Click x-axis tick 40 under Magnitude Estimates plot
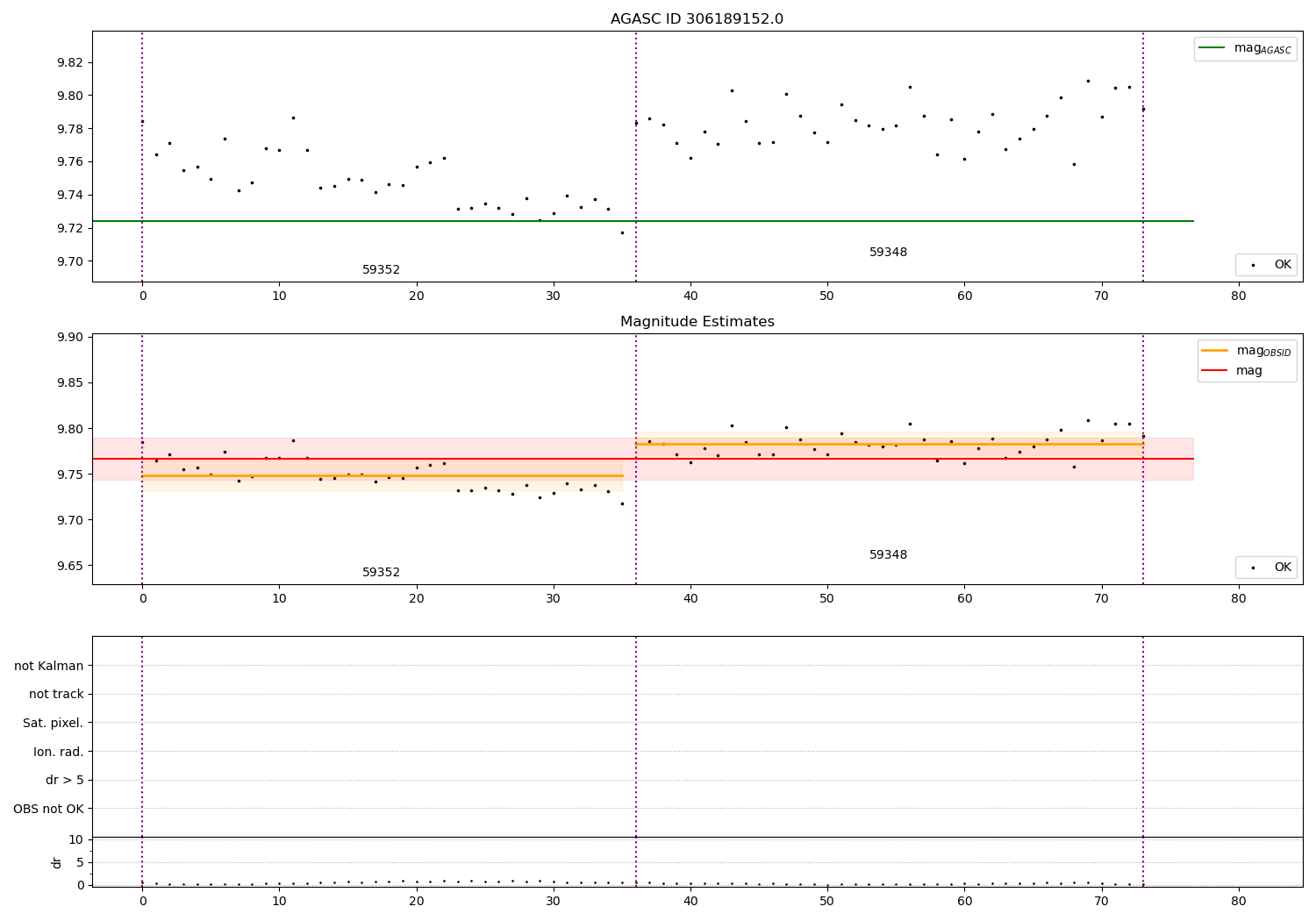Screen dimensions: 1316x921 [x=690, y=599]
